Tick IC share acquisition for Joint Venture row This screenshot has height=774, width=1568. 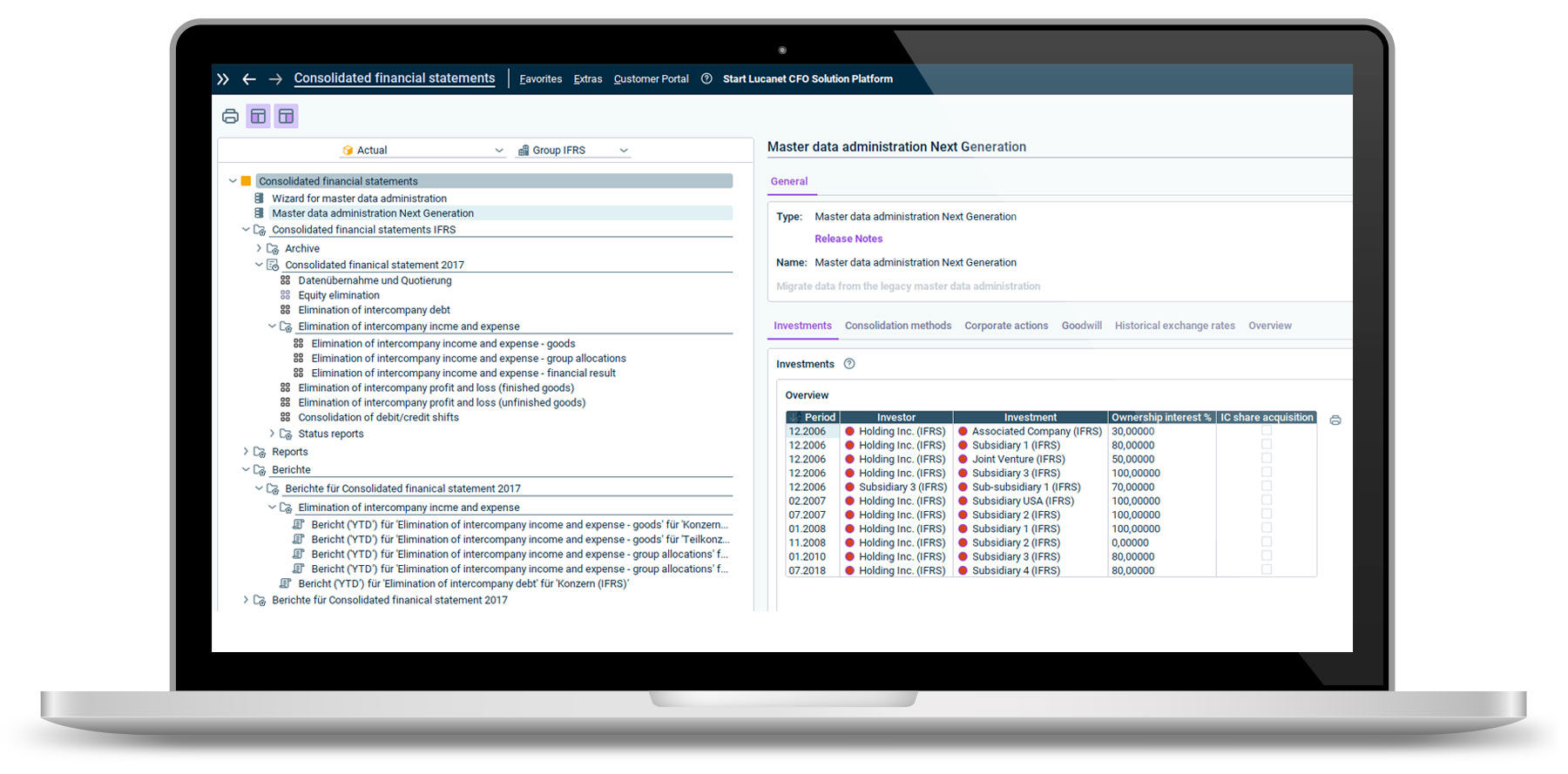tap(1267, 458)
